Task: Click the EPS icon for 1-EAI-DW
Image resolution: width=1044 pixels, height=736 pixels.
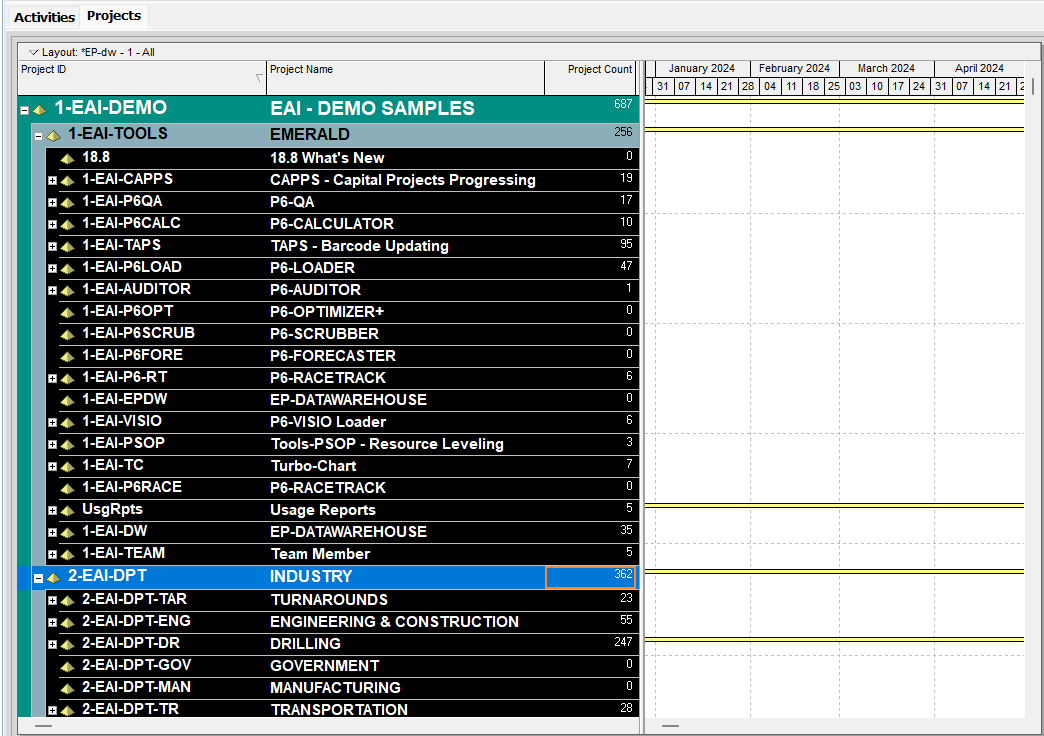Action: click(x=67, y=533)
